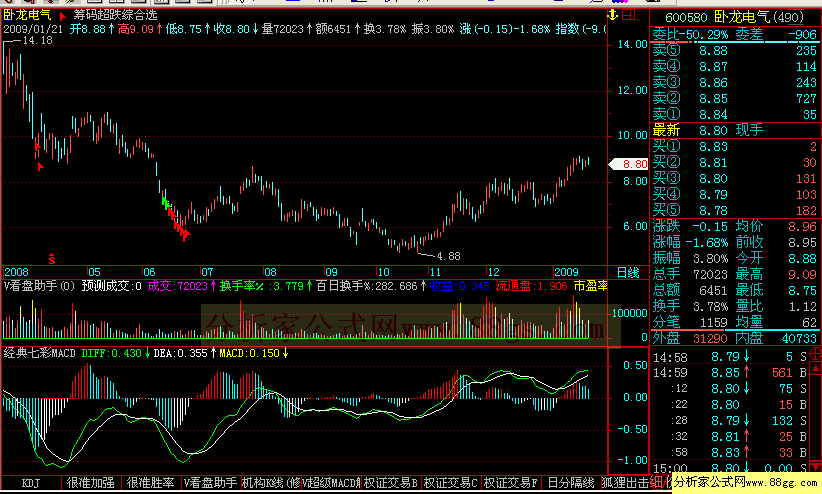Click the 外盘 31290 value
The image size is (822, 494).
tap(710, 338)
